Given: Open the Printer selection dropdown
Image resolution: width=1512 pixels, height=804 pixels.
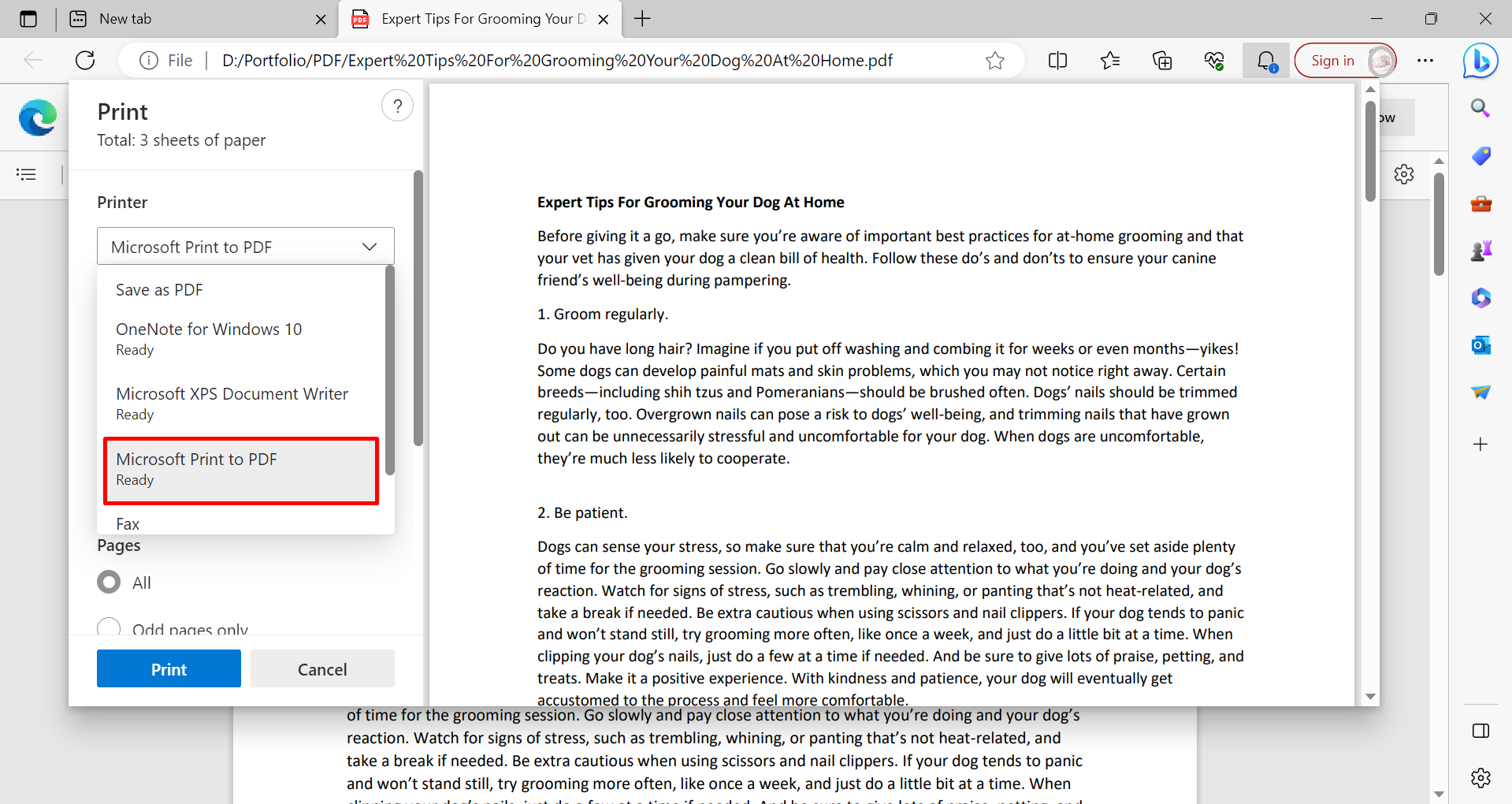Looking at the screenshot, I should [245, 246].
